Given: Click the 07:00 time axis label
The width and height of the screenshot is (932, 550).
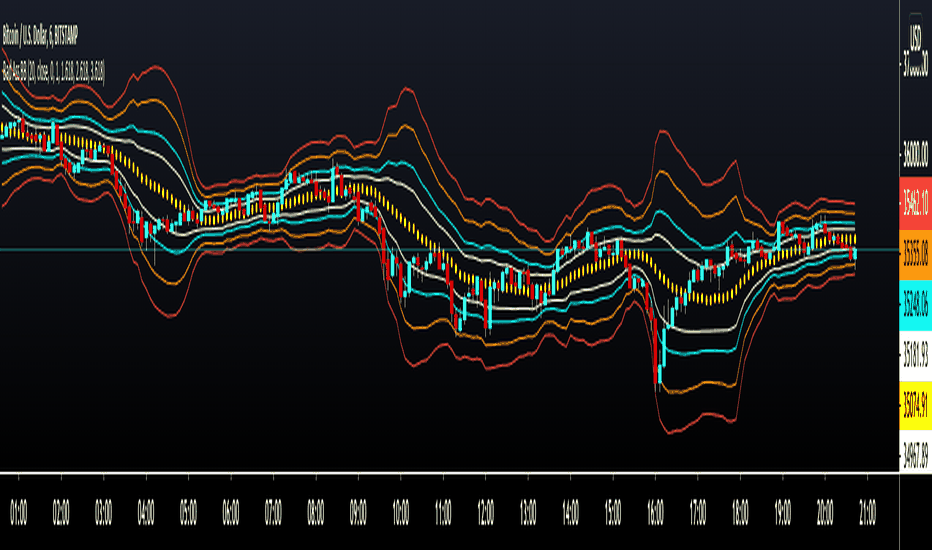Looking at the screenshot, I should pos(273,512).
